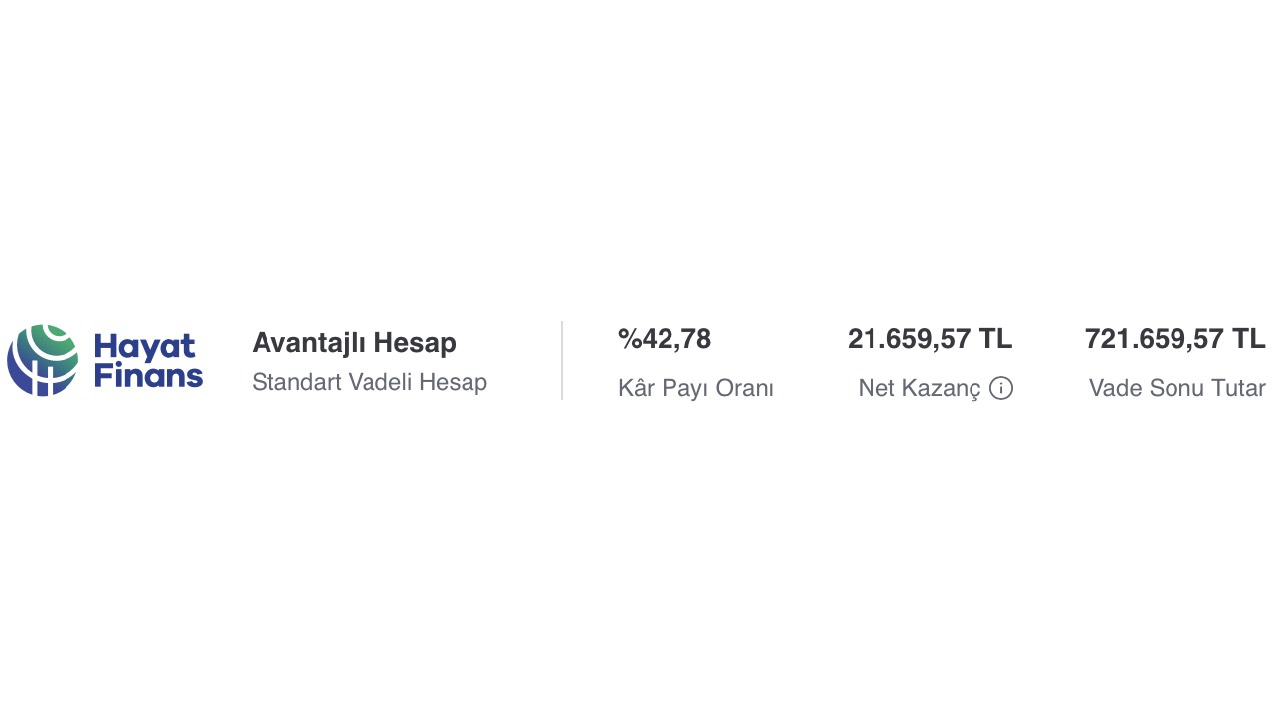This screenshot has width=1280, height=720.
Task: Click the 21.659,57 TL net gain amount
Action: 929,339
